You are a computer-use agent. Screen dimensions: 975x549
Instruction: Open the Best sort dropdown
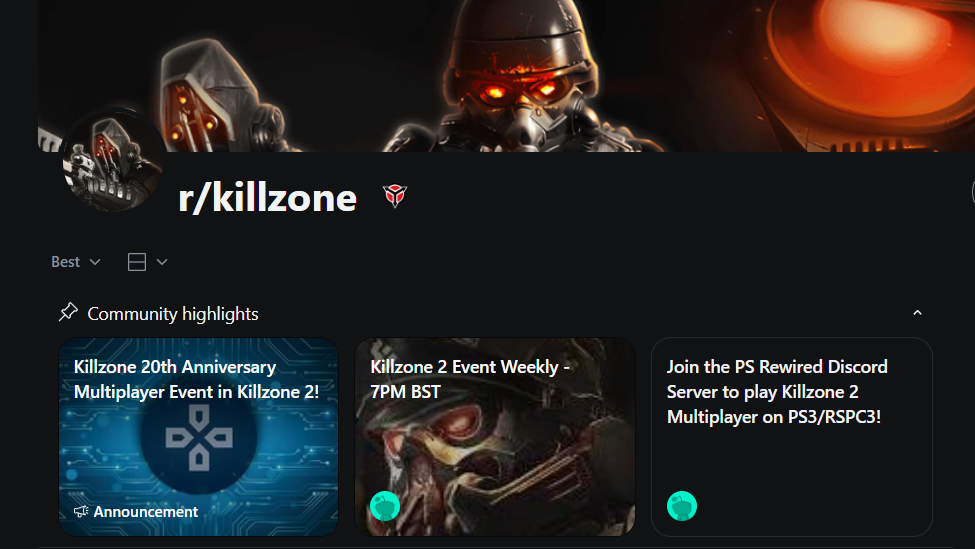click(x=76, y=262)
